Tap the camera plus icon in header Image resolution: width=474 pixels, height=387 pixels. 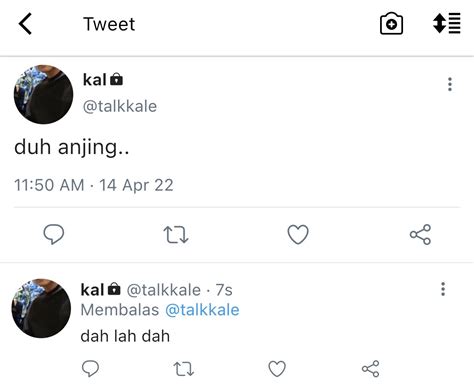pyautogui.click(x=391, y=24)
